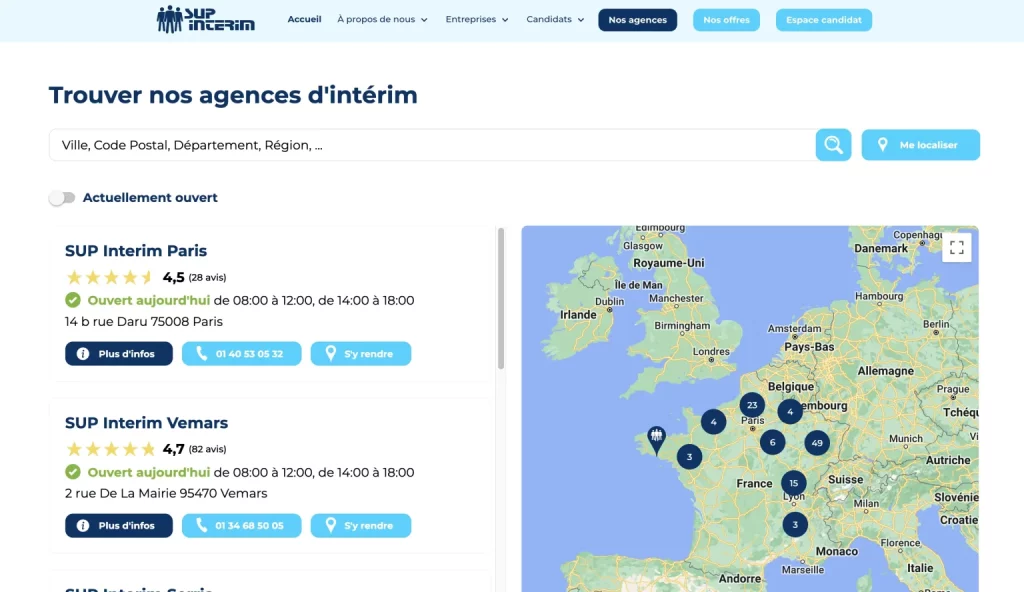The height and width of the screenshot is (592, 1024).
Task: Go to the Accueil page
Action: (304, 20)
